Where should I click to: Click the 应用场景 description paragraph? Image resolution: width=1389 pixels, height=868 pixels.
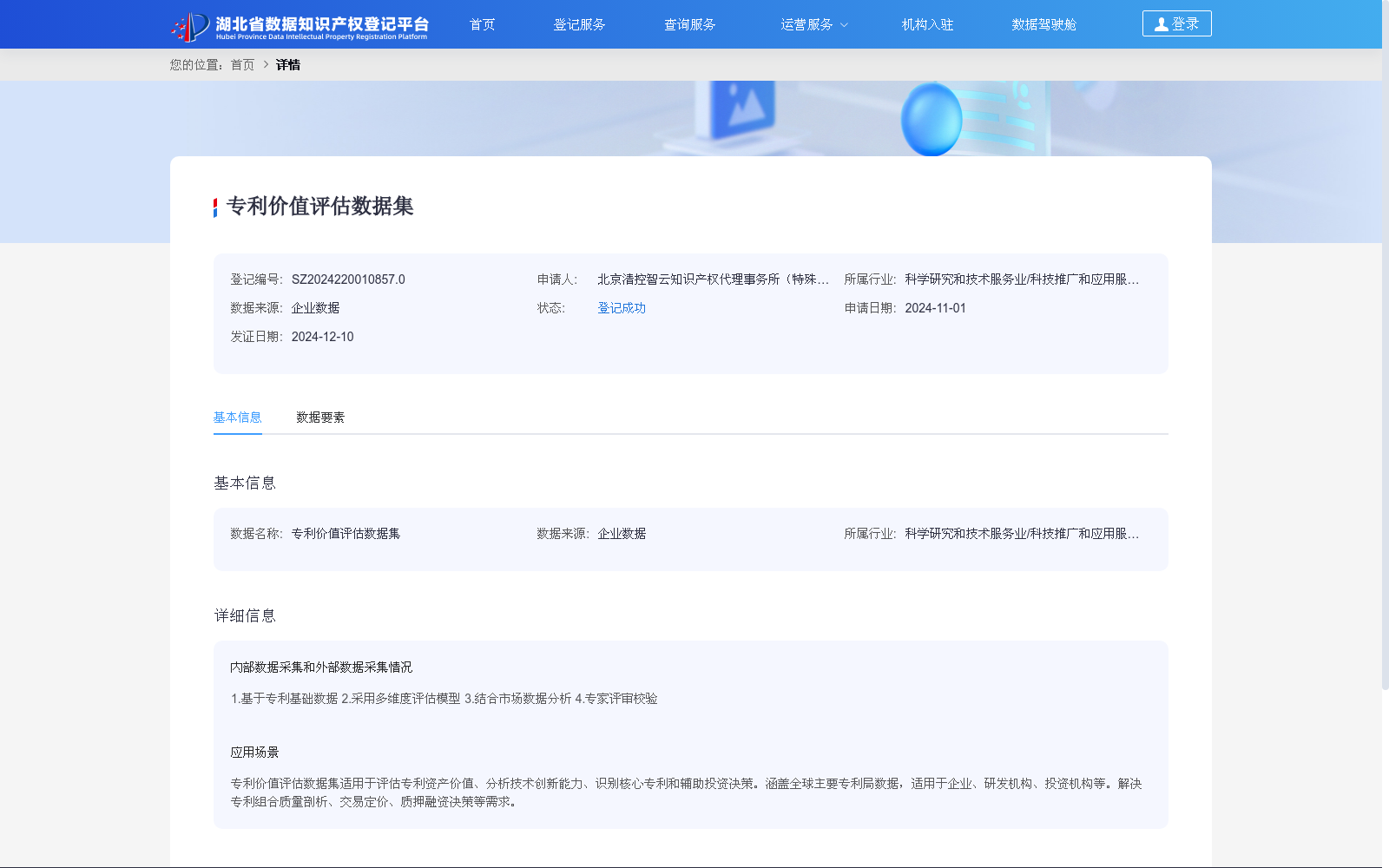click(686, 792)
